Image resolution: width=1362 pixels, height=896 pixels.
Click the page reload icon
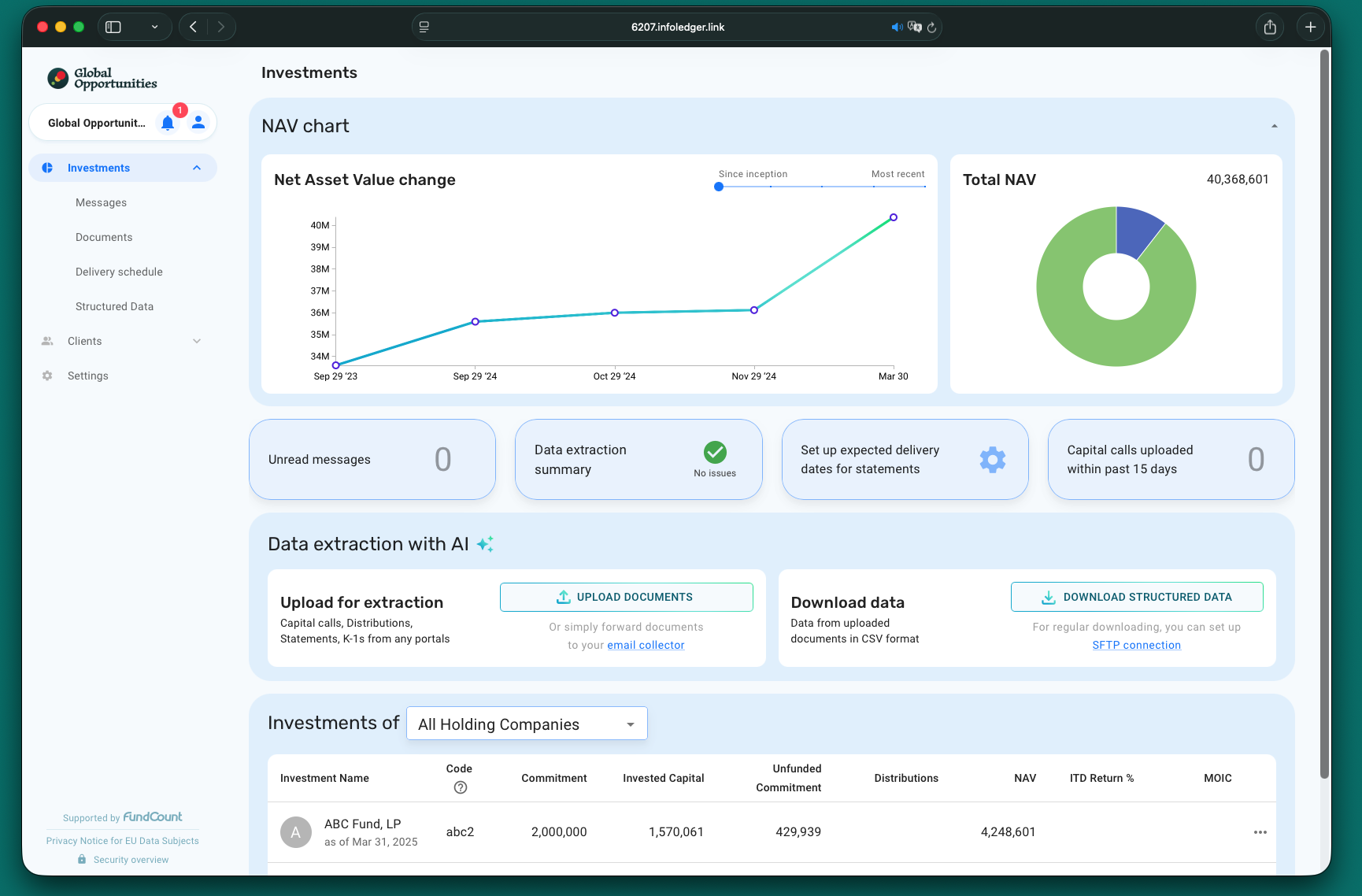932,28
